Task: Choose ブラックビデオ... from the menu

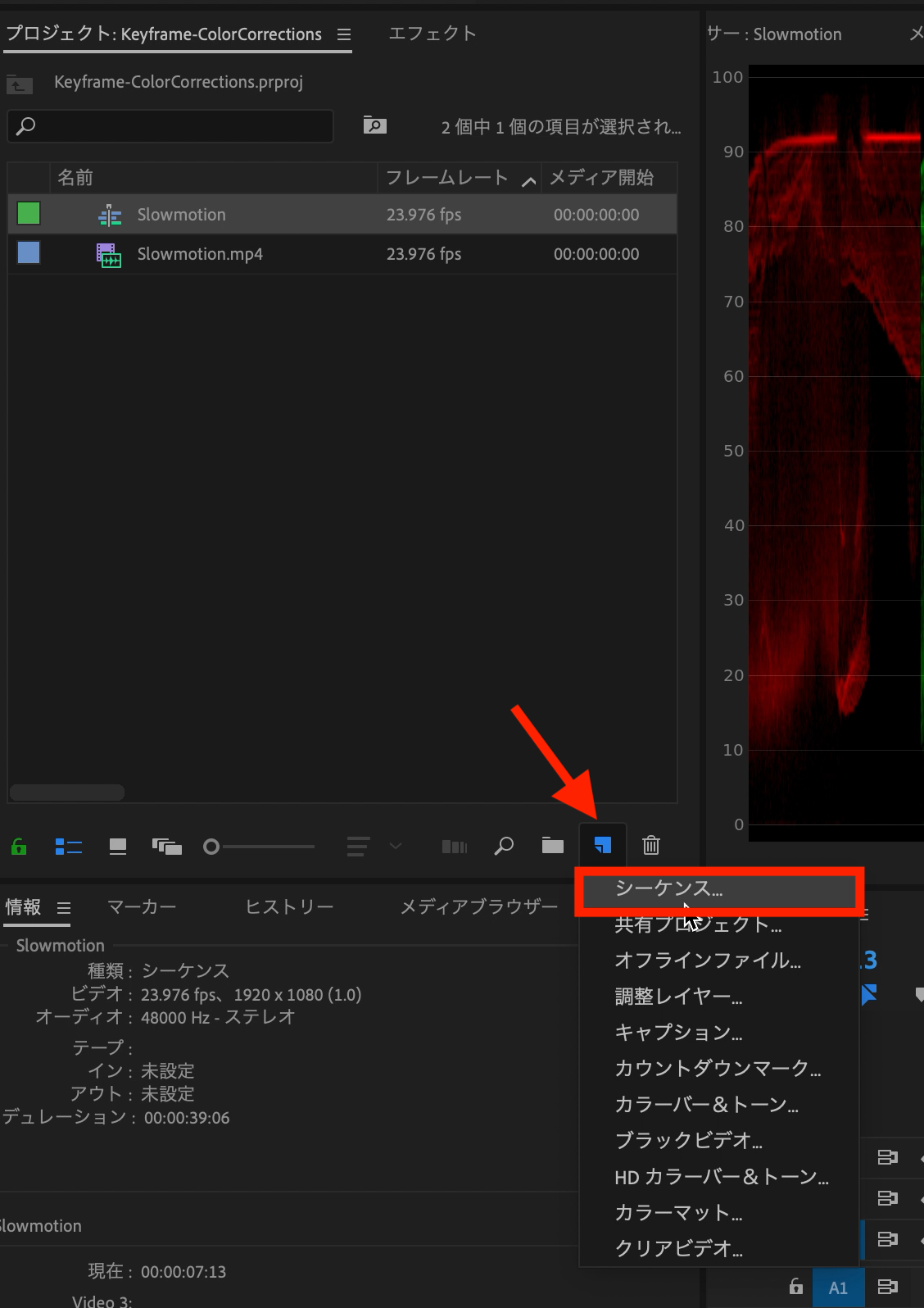Action: pos(718,1141)
